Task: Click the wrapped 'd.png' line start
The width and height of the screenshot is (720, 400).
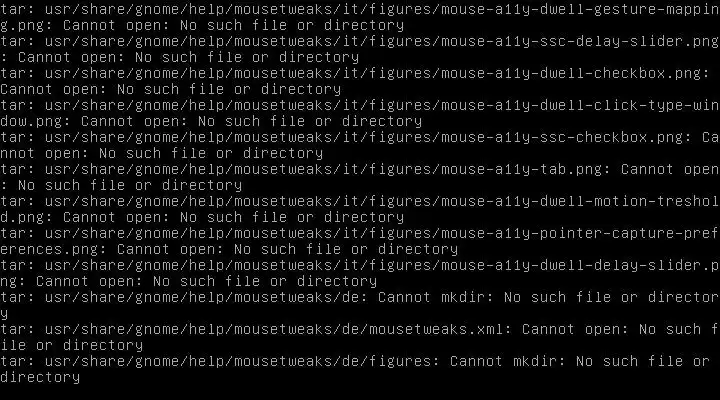Action: (22, 217)
